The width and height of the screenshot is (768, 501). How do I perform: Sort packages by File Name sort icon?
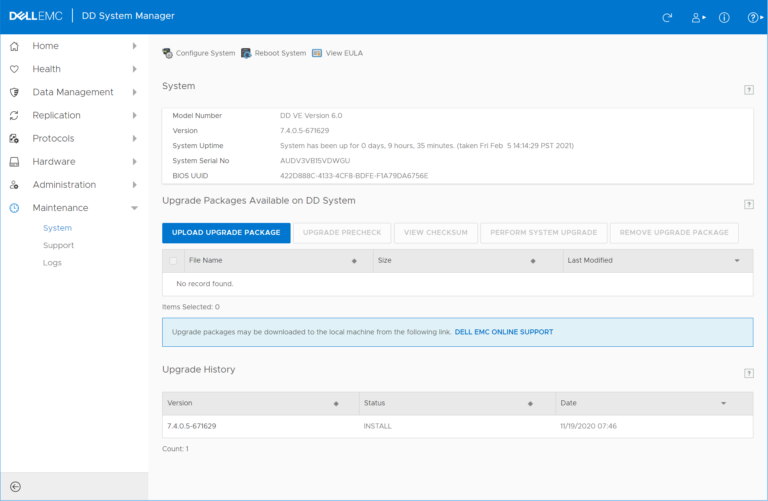(354, 261)
